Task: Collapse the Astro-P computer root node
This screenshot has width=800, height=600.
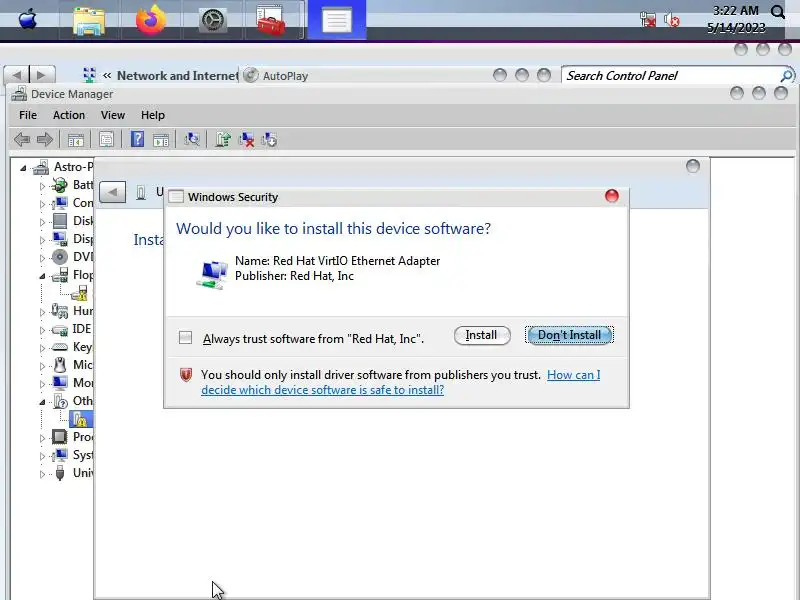Action: pyautogui.click(x=23, y=168)
